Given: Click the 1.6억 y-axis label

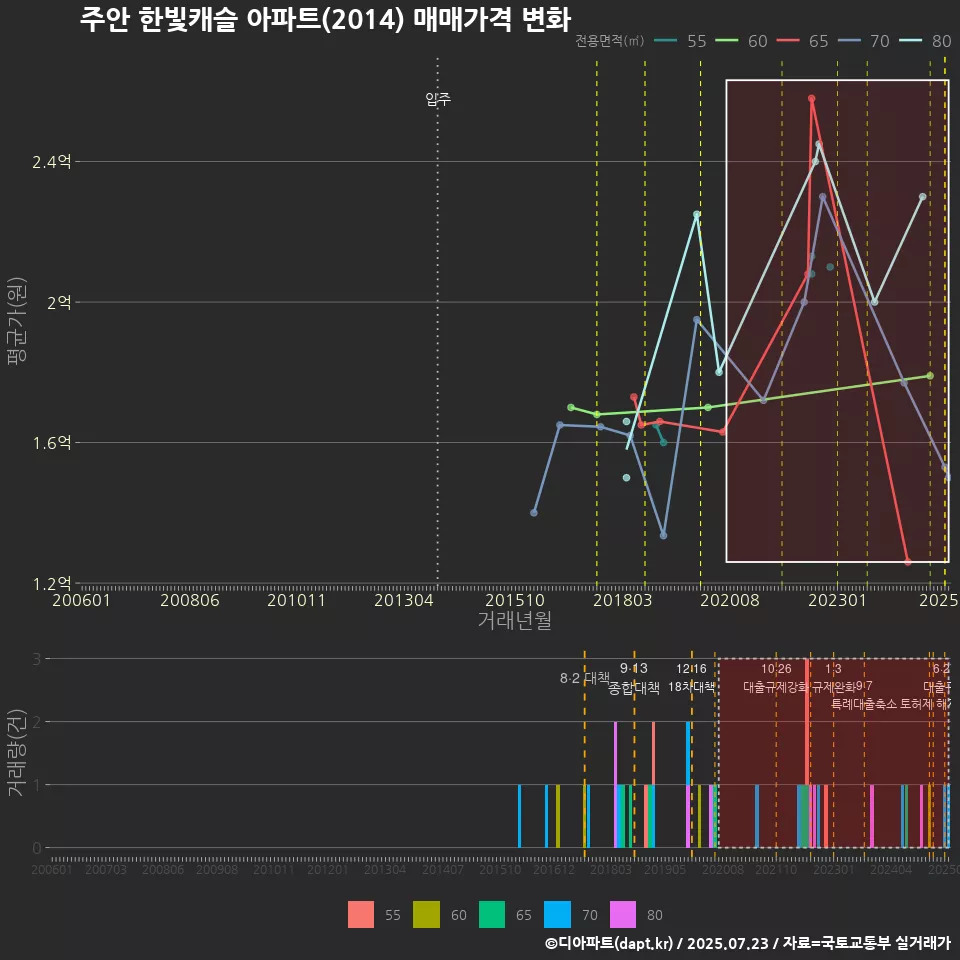Looking at the screenshot, I should [51, 442].
